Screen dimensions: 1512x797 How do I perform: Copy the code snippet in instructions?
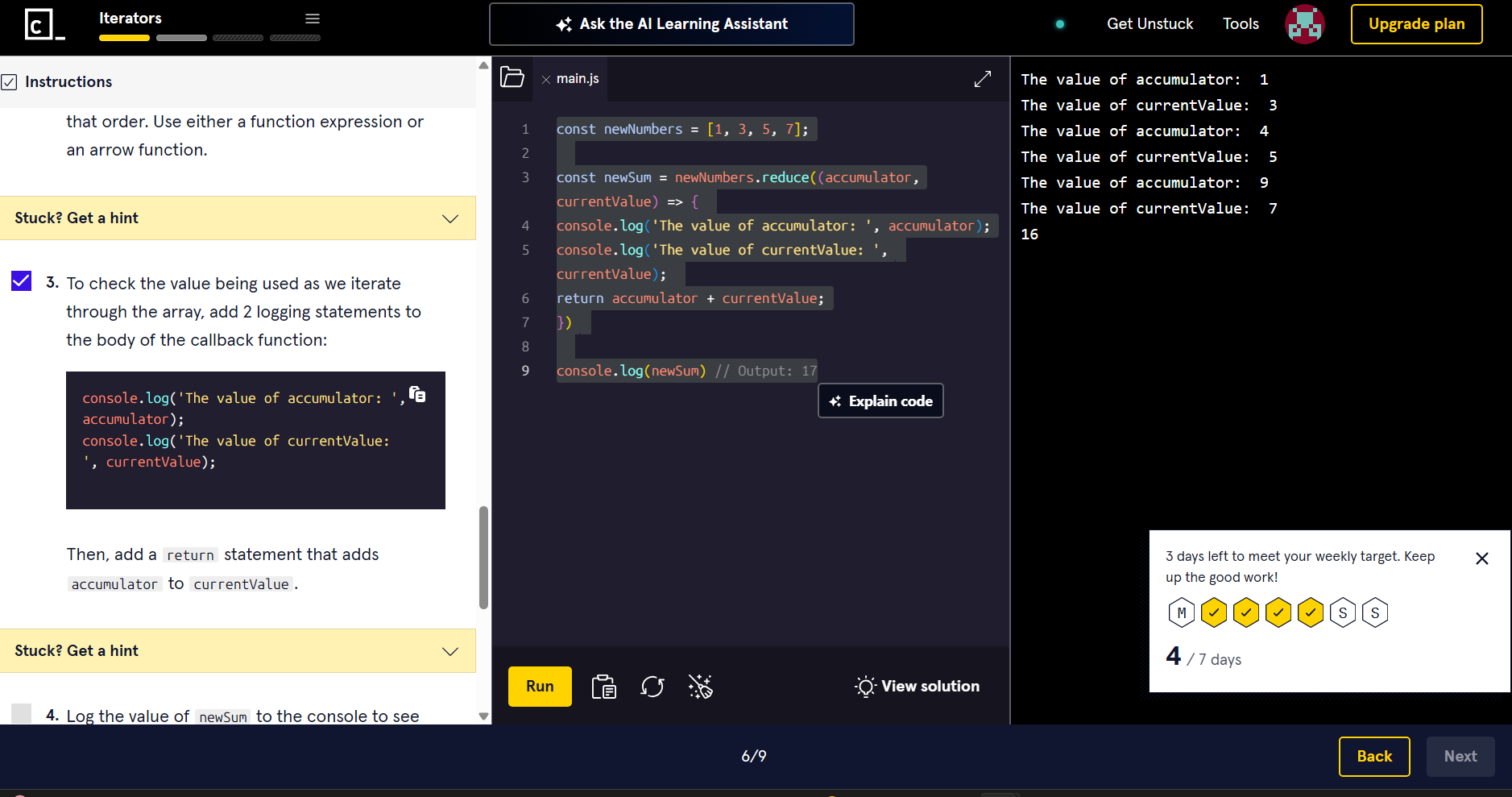(417, 394)
